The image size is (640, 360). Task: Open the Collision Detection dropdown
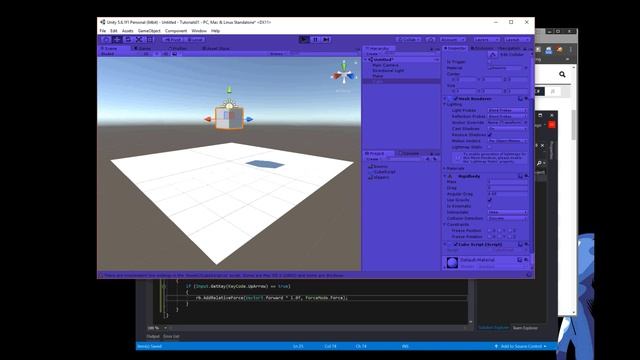click(x=508, y=218)
